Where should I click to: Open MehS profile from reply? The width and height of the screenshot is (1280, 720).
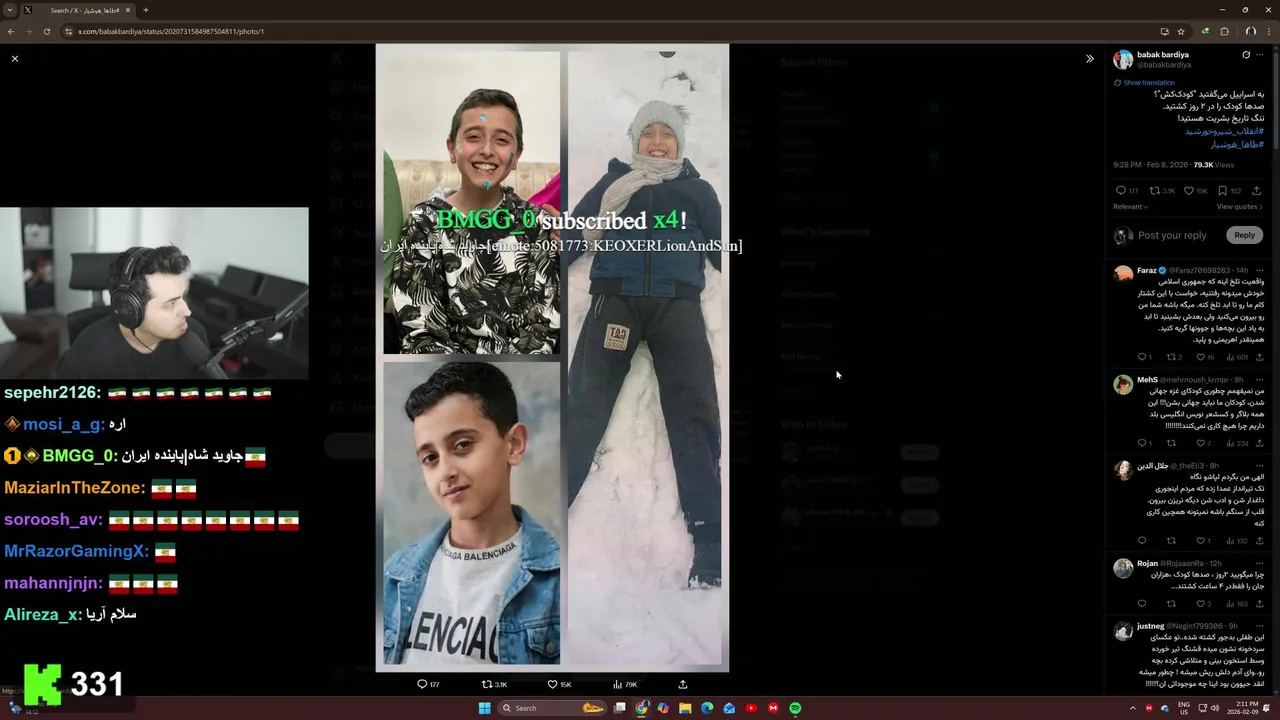click(1147, 380)
